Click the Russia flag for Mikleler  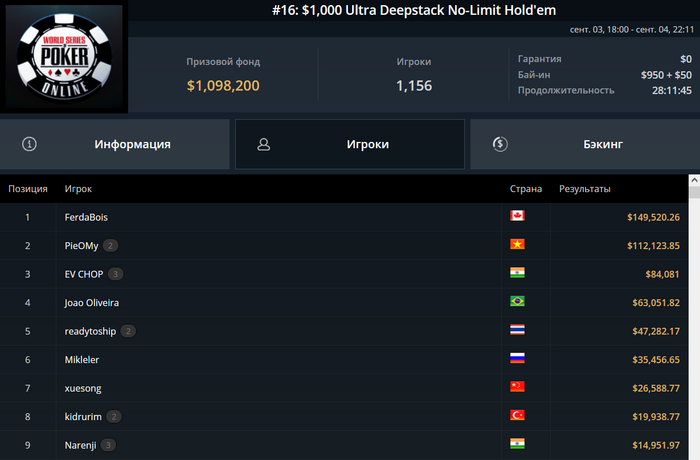coord(517,358)
